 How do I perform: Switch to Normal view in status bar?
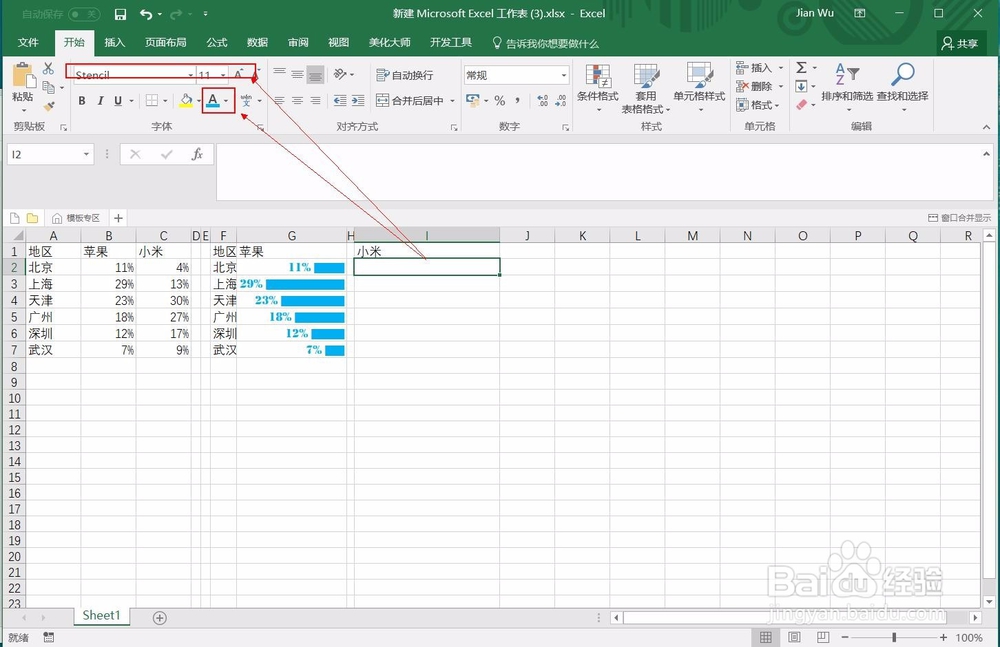coord(766,637)
